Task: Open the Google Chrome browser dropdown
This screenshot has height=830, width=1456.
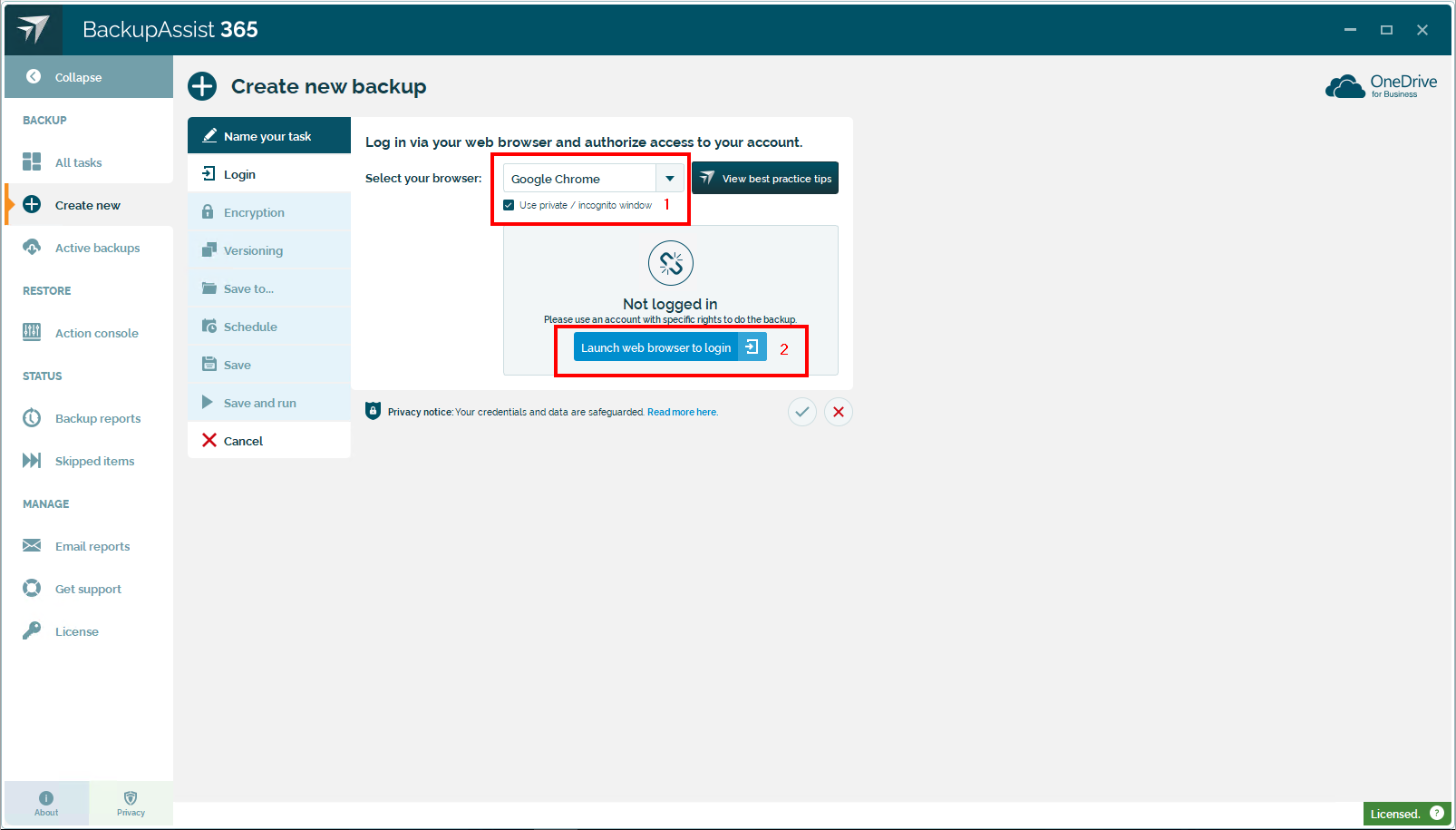Action: 593,179
